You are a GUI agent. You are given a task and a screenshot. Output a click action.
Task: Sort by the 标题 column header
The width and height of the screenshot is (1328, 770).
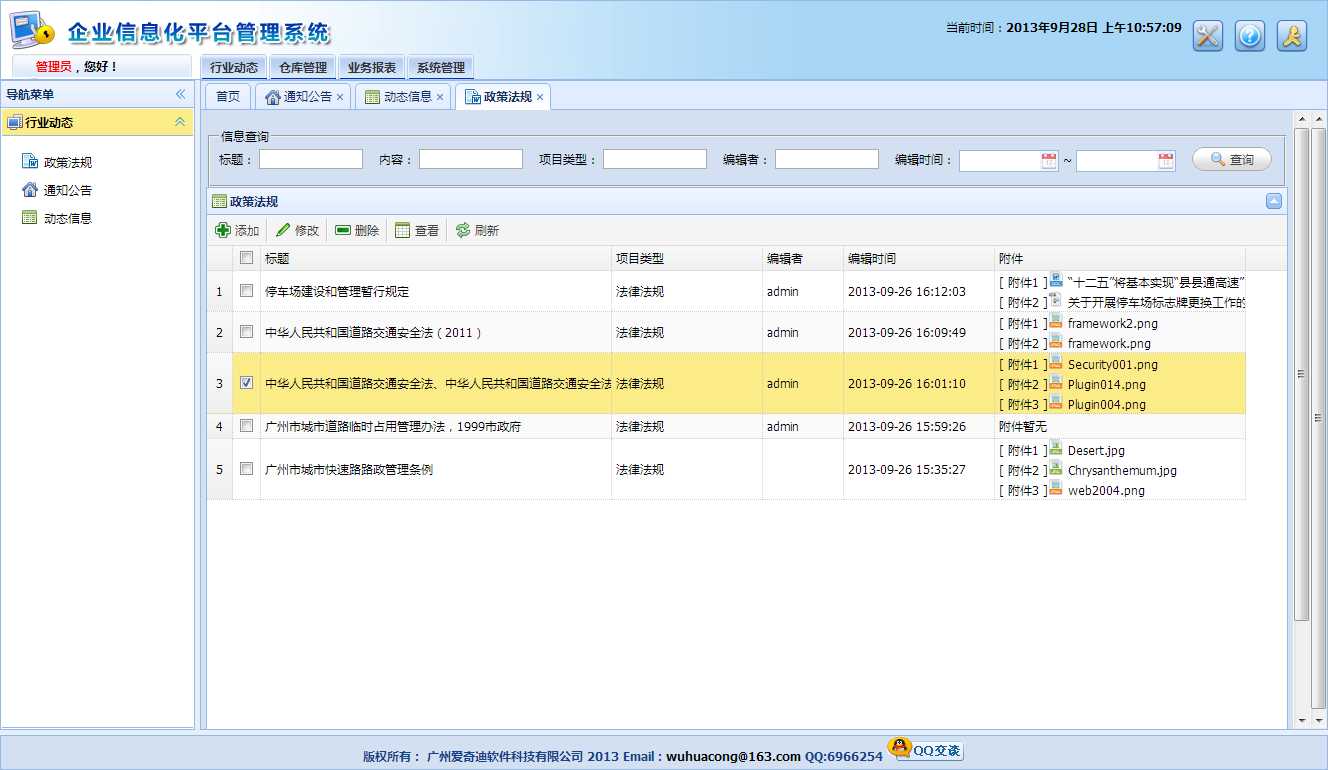click(x=436, y=258)
